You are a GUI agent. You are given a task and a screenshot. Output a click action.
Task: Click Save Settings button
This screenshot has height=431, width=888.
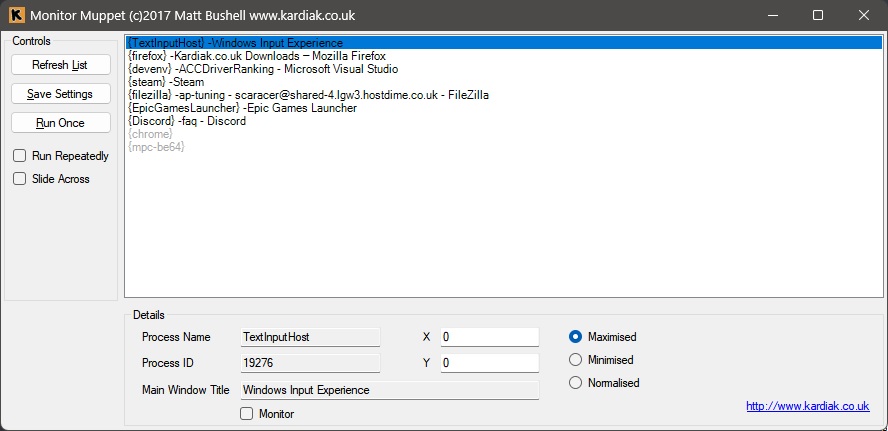click(61, 93)
